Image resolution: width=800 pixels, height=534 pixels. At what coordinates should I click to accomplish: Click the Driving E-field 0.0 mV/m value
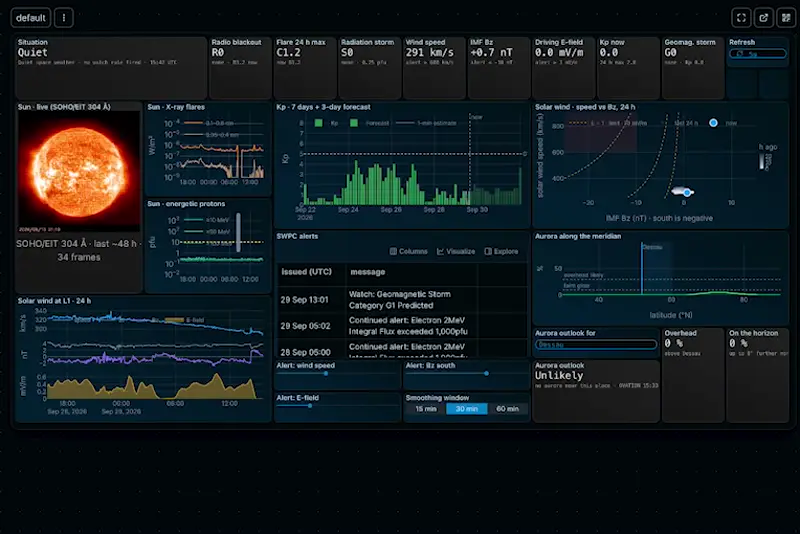click(559, 53)
